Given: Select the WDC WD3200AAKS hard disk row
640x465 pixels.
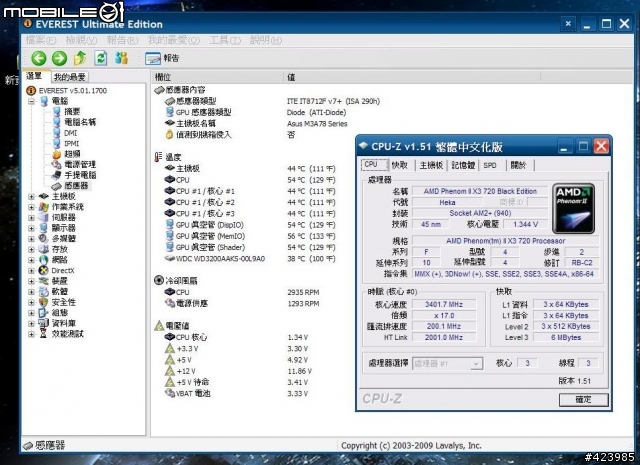Looking at the screenshot, I should 249,259.
